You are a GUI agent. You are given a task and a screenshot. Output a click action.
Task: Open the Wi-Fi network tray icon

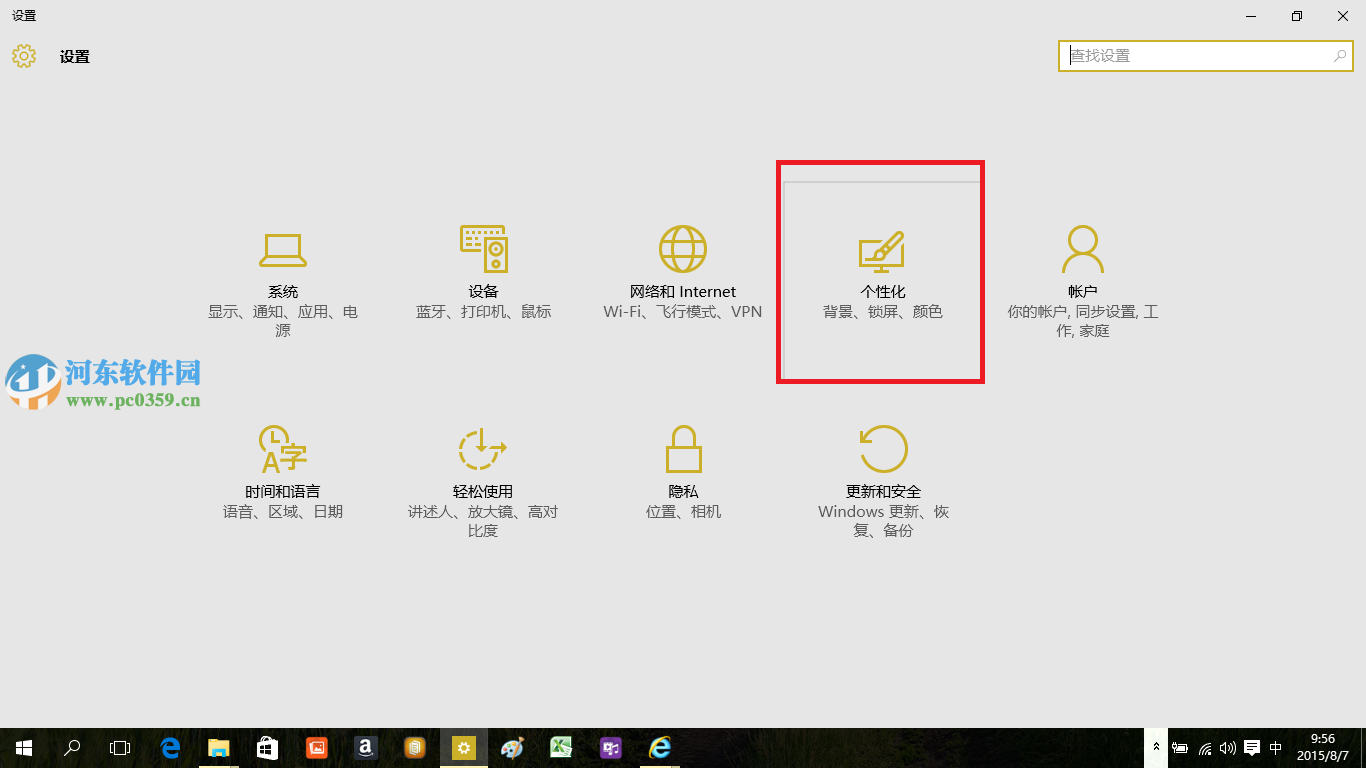[x=1204, y=747]
